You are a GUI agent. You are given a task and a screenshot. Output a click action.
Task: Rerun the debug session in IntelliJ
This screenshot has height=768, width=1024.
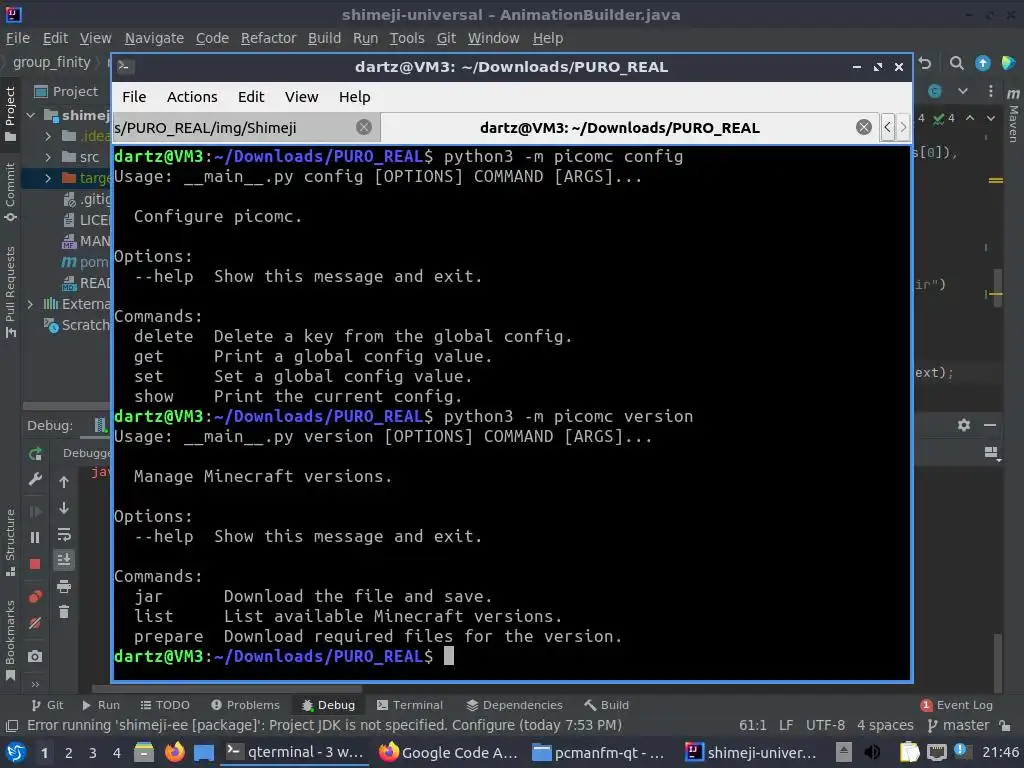click(x=35, y=453)
